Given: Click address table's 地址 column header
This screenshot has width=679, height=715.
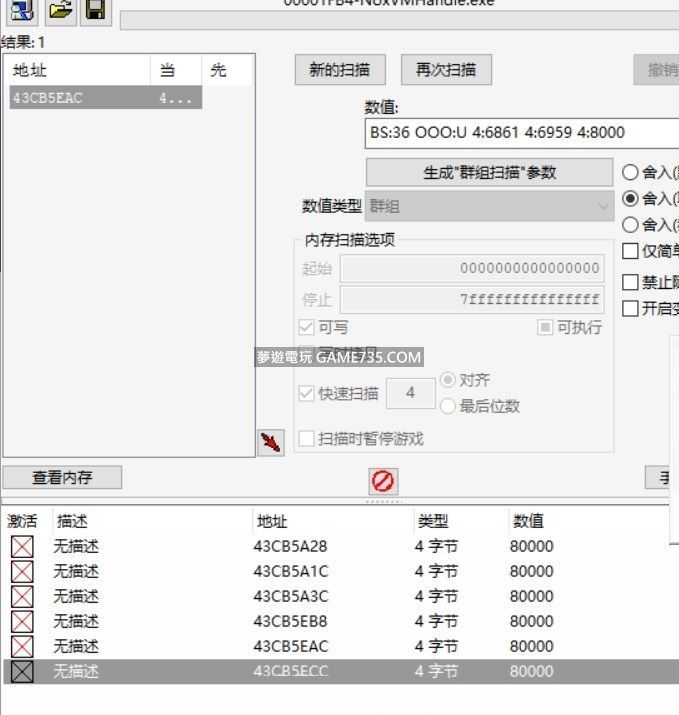Looking at the screenshot, I should tap(272, 521).
